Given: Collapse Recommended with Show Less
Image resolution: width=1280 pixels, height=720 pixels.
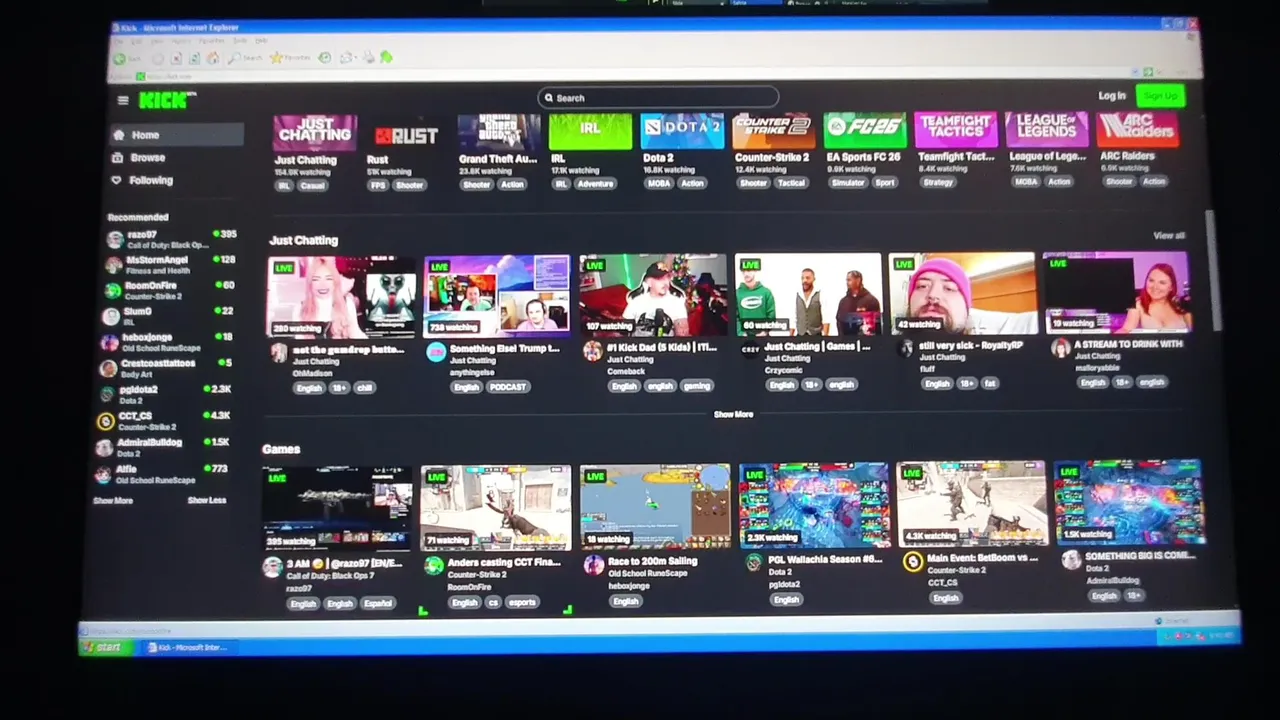Looking at the screenshot, I should (207, 500).
